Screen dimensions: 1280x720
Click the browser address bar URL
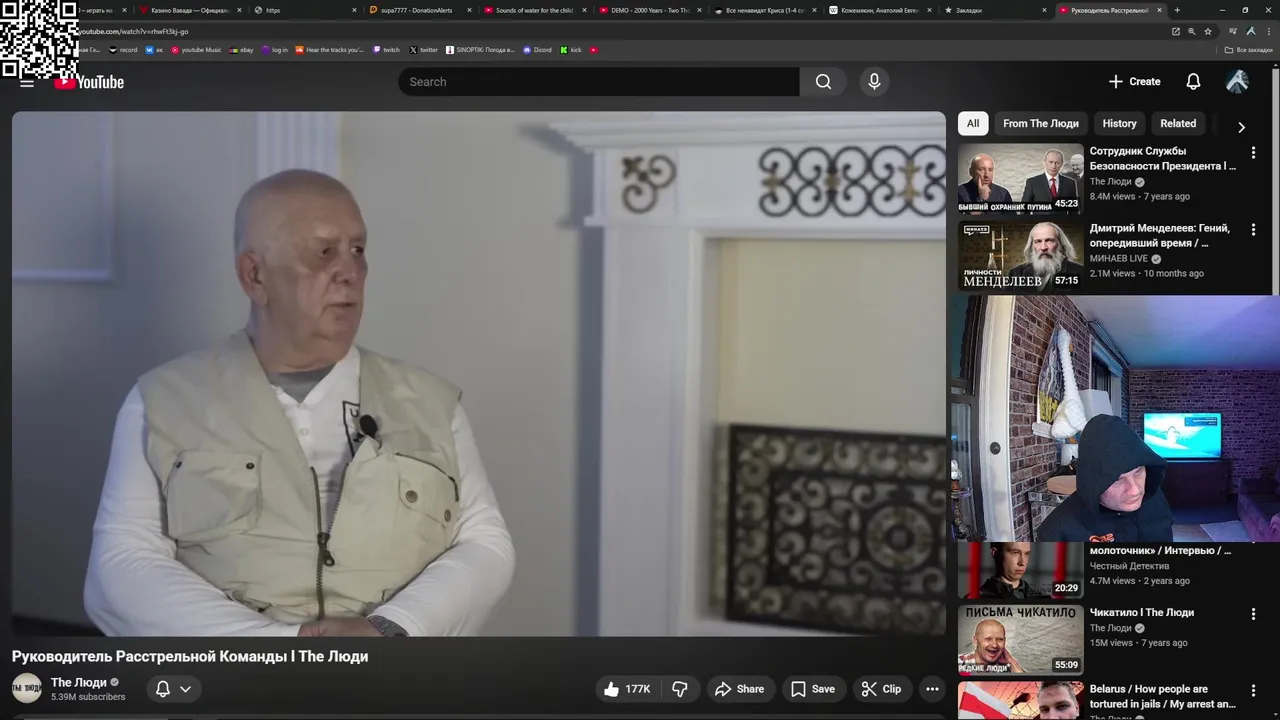[134, 31]
